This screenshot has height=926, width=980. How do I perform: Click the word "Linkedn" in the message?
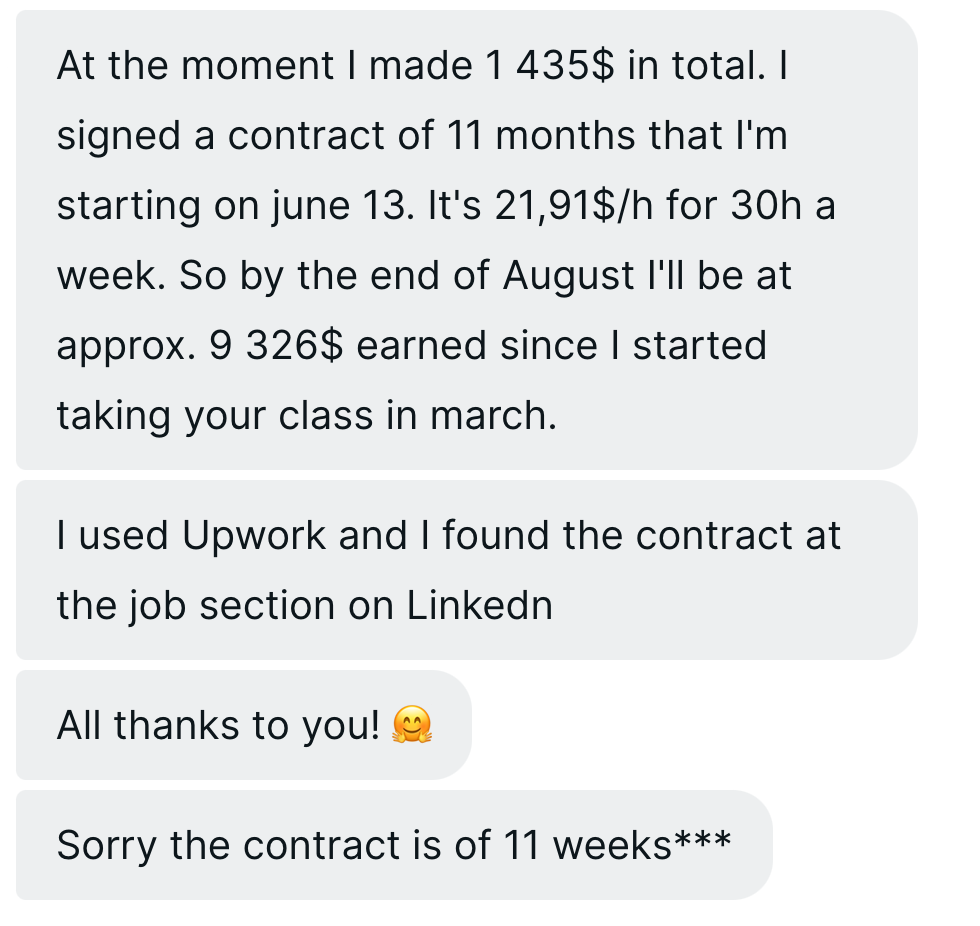479,606
